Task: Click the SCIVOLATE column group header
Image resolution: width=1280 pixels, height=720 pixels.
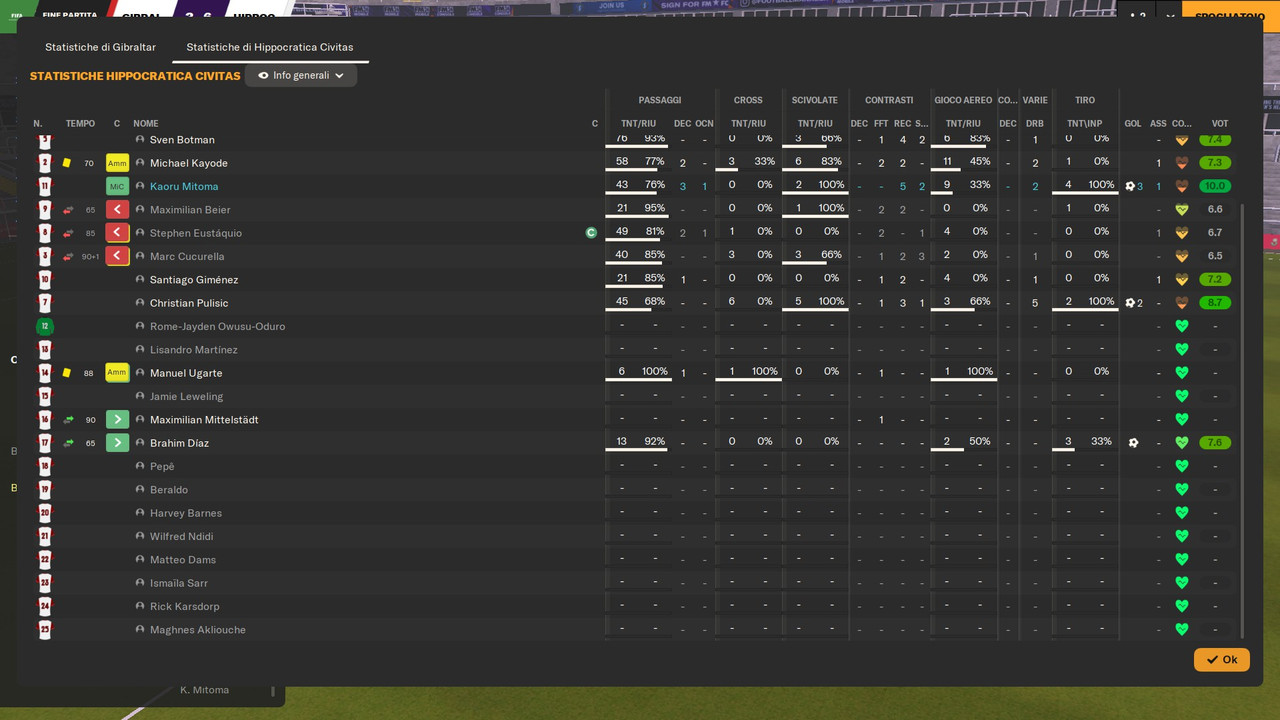Action: pos(815,100)
